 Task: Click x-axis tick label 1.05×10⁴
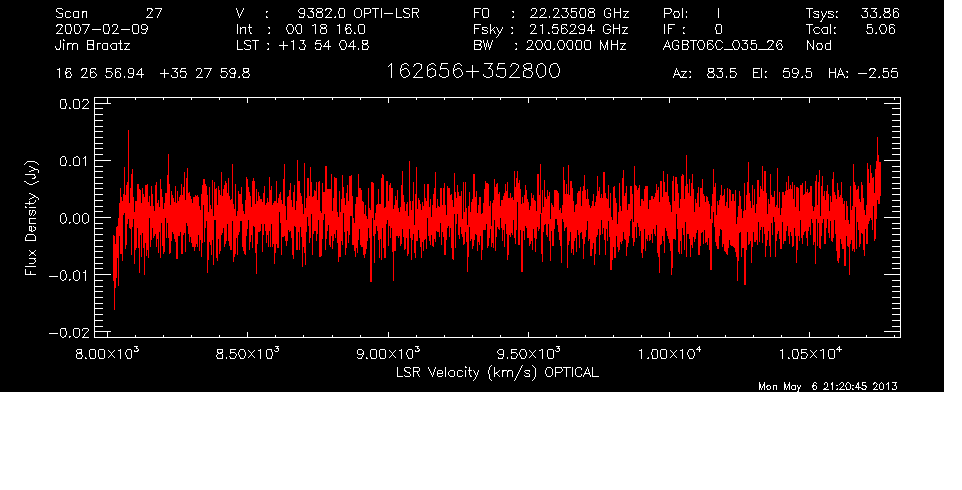[x=810, y=354]
